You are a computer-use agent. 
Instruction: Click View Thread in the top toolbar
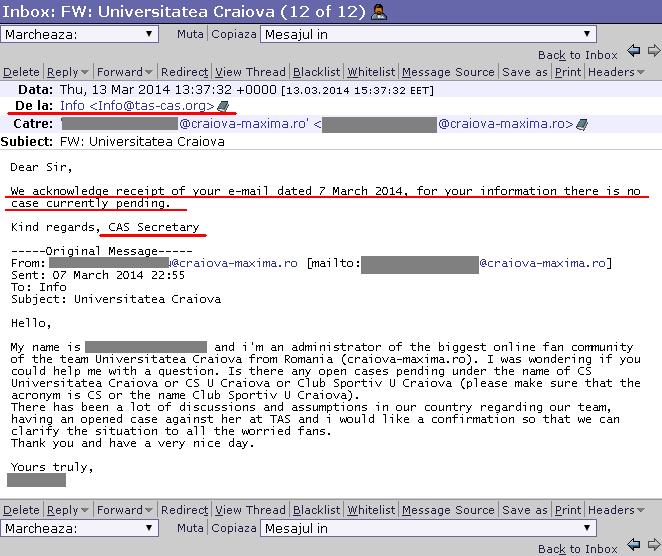pyautogui.click(x=250, y=72)
